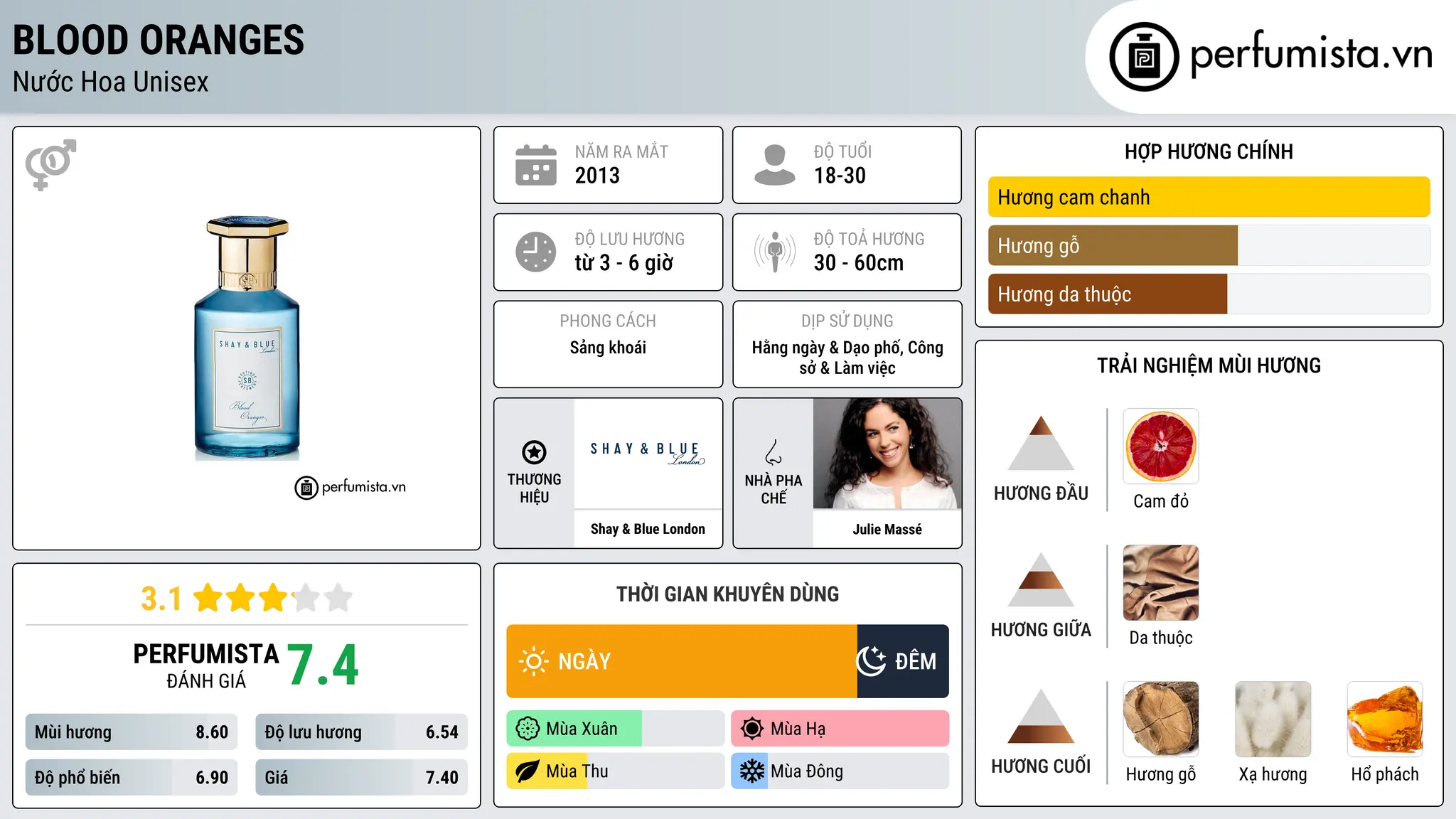
Task: Click the unisex gender symbol icon
Action: (50, 164)
